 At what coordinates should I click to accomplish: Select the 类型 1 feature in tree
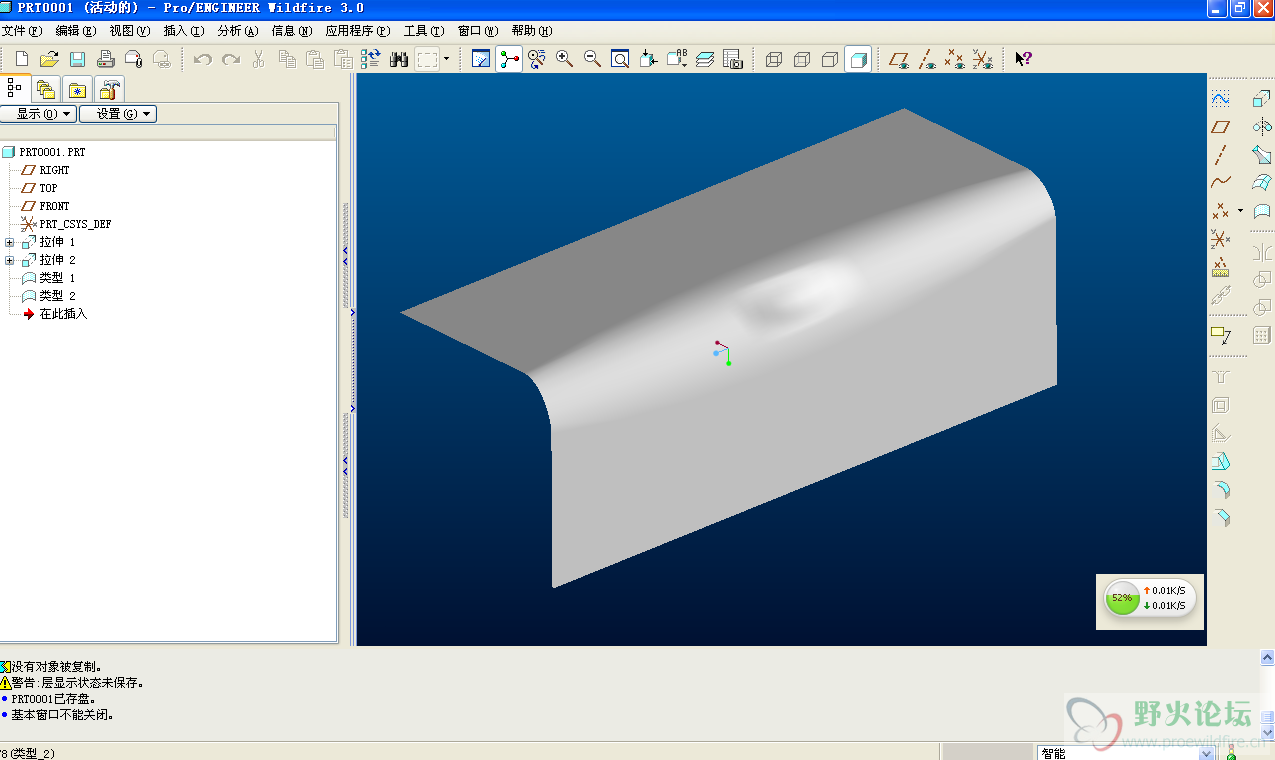(x=57, y=278)
